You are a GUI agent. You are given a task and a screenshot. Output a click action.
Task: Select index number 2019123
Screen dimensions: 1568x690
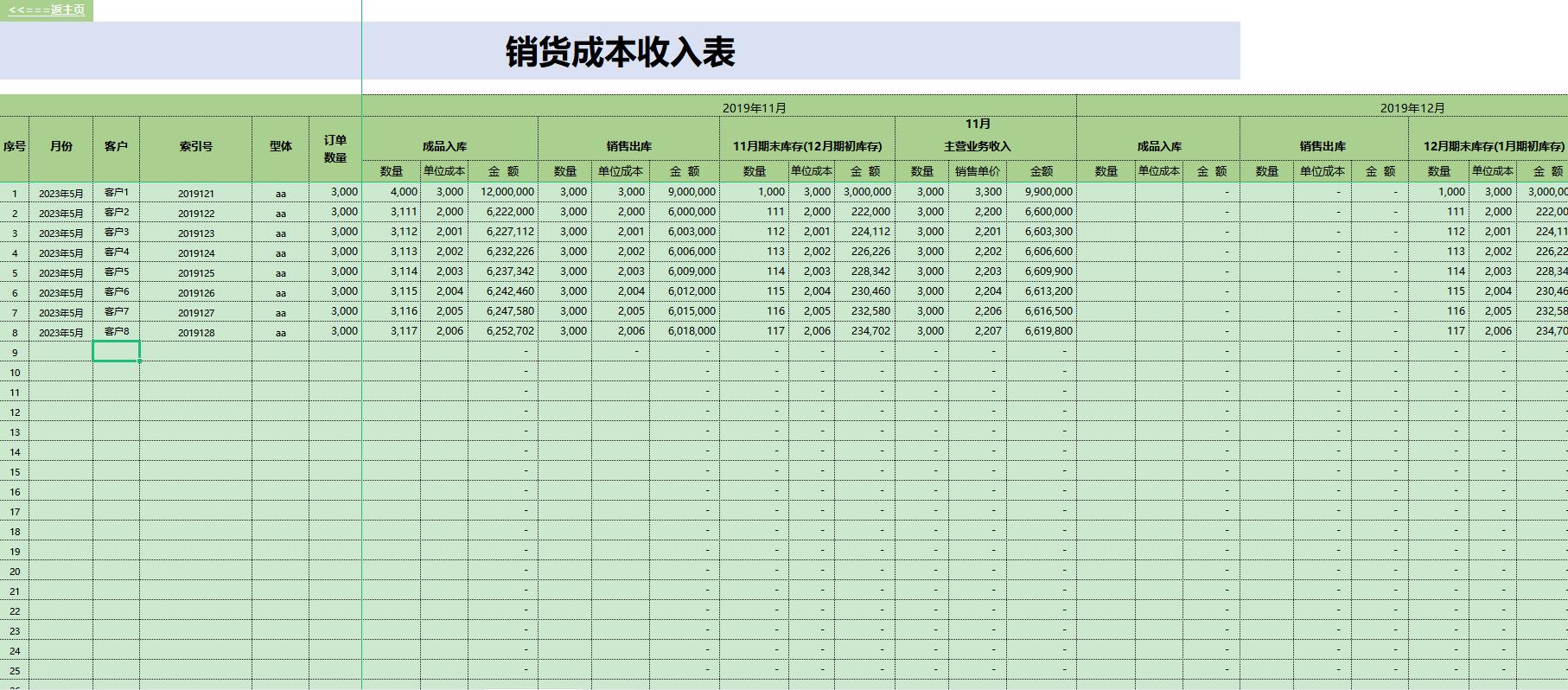[196, 233]
